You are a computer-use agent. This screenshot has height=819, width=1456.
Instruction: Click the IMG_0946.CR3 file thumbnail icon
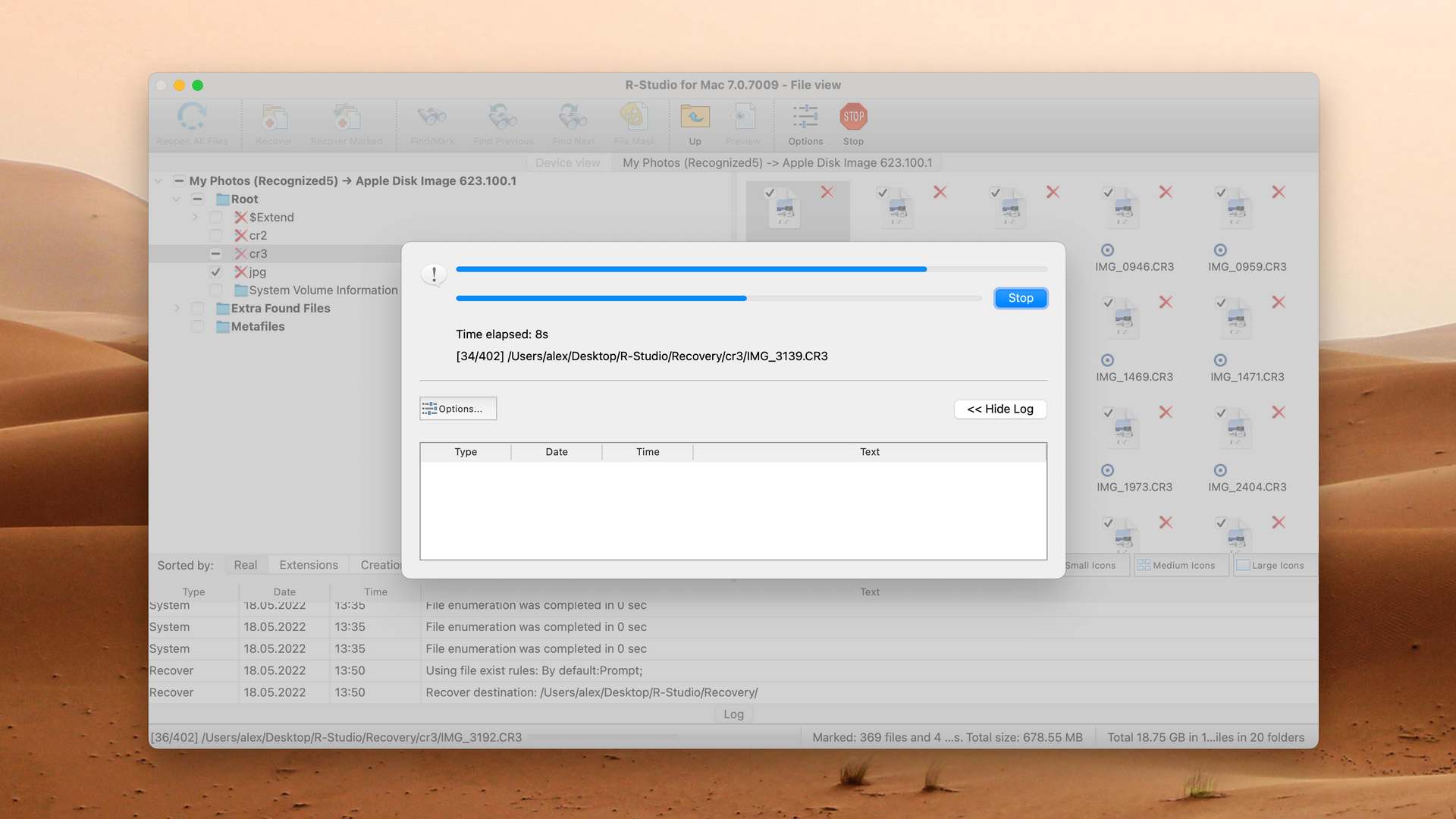coord(1123,209)
